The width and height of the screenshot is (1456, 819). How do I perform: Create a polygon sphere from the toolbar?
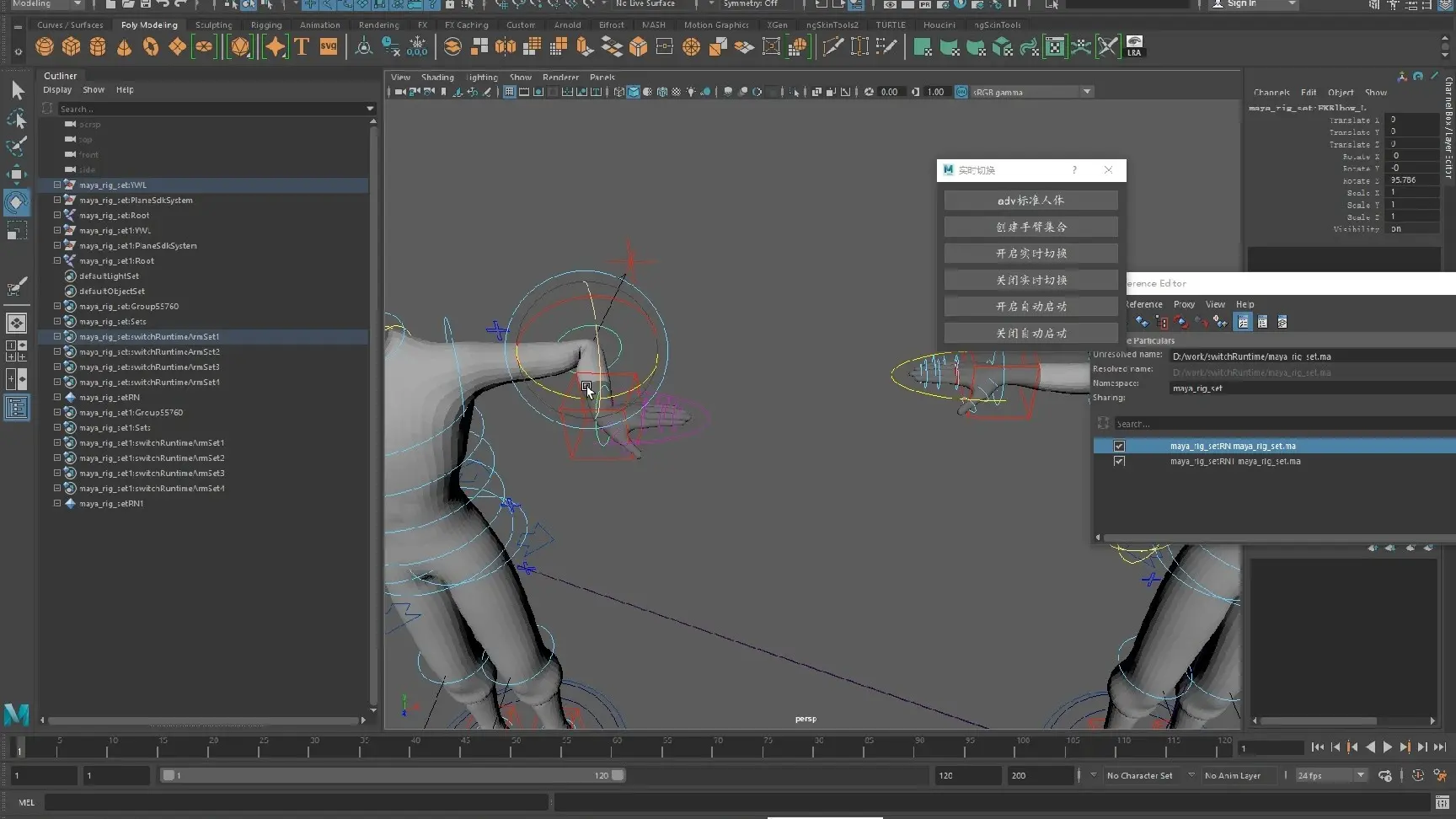tap(44, 46)
